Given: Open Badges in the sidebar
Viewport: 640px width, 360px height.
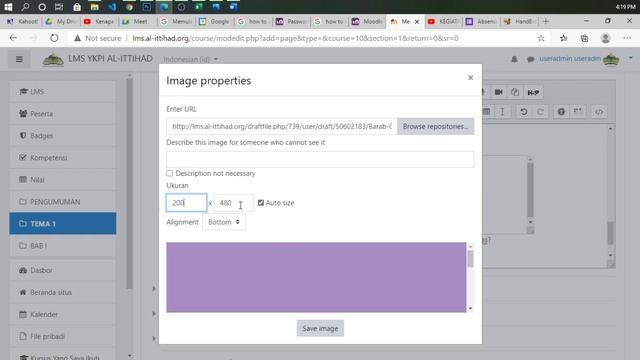Looking at the screenshot, I should [x=63, y=136].
